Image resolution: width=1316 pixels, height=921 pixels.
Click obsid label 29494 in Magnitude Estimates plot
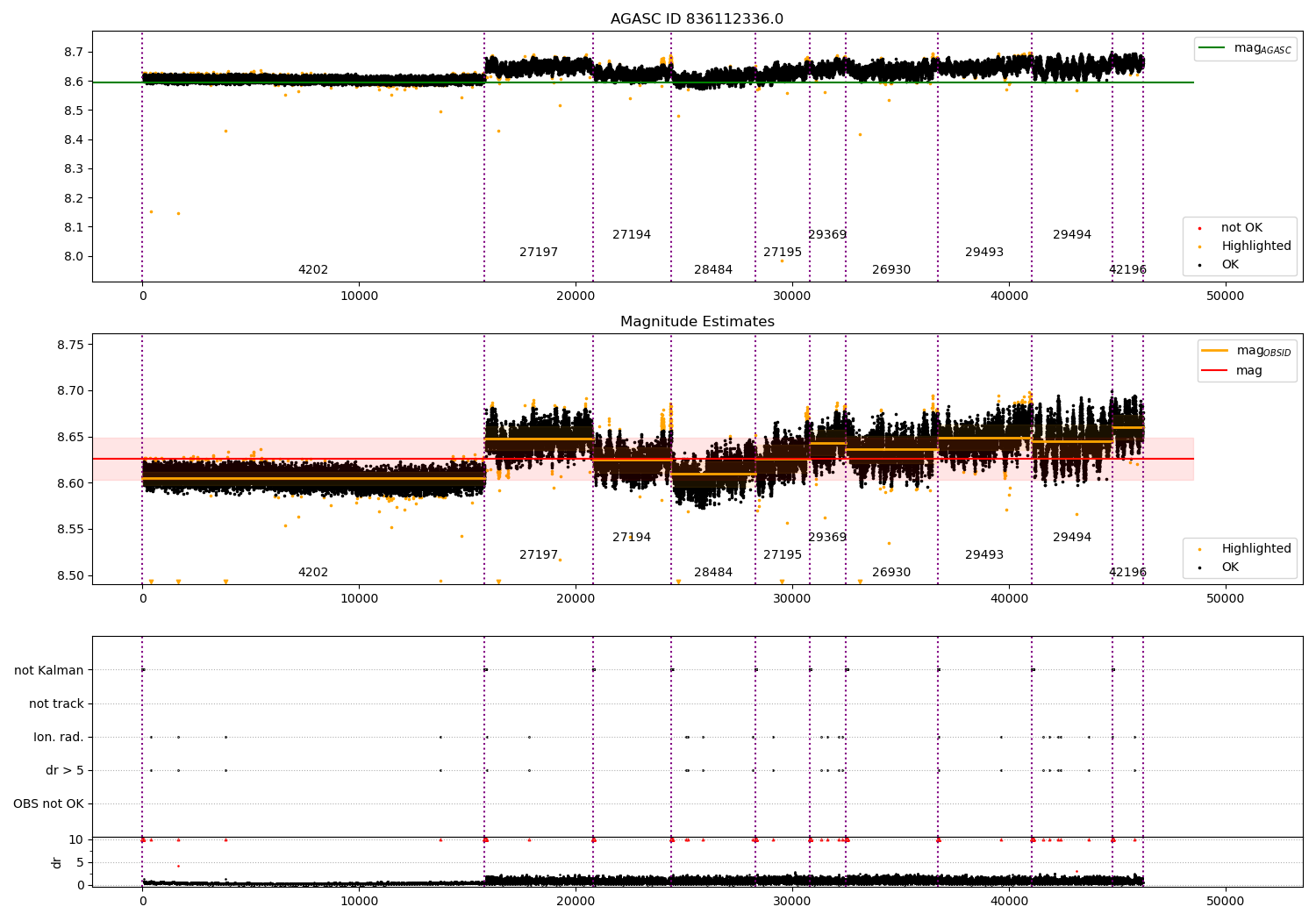tap(1072, 538)
